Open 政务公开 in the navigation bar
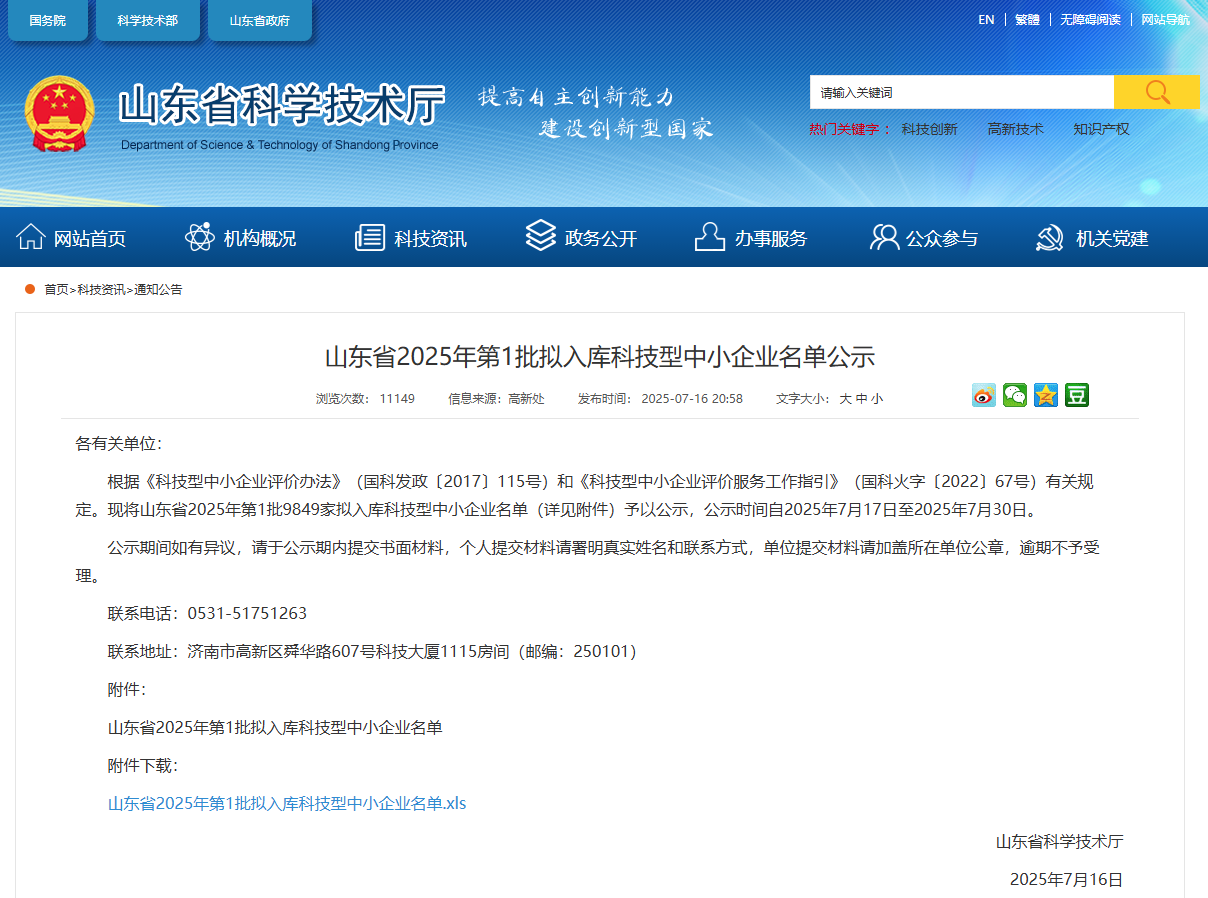 pos(581,238)
